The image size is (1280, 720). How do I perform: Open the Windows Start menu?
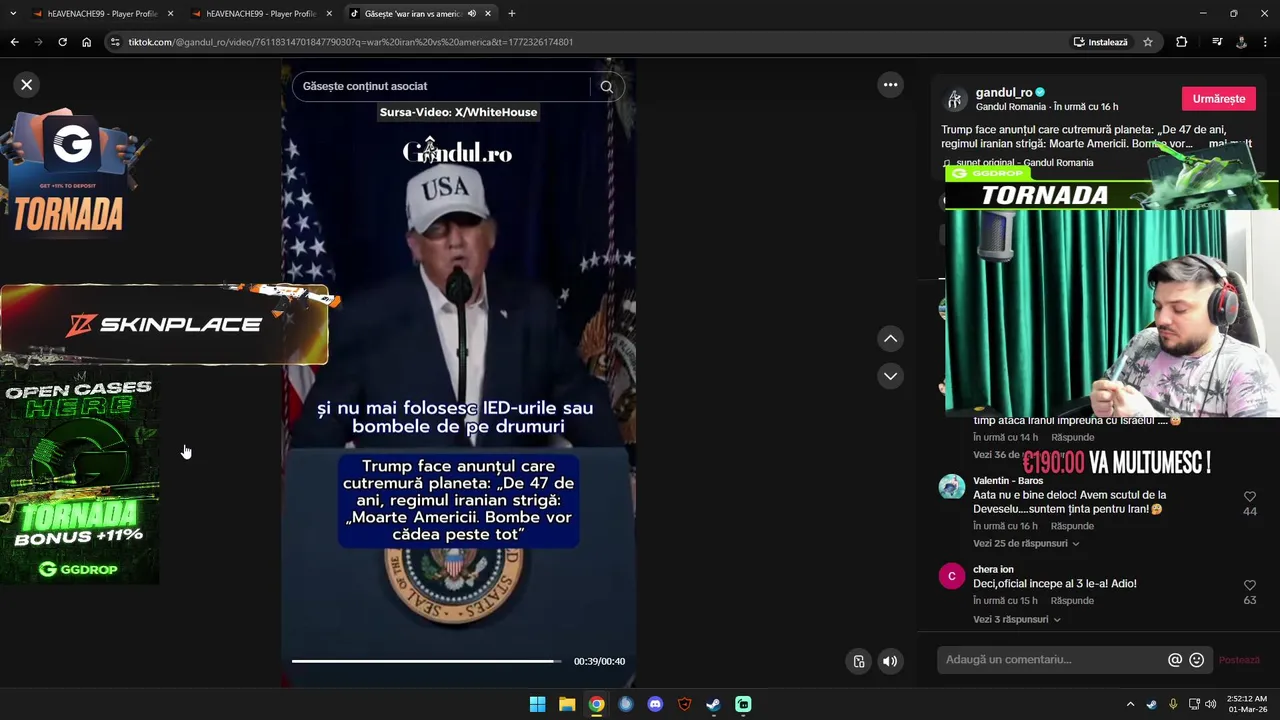click(x=537, y=704)
